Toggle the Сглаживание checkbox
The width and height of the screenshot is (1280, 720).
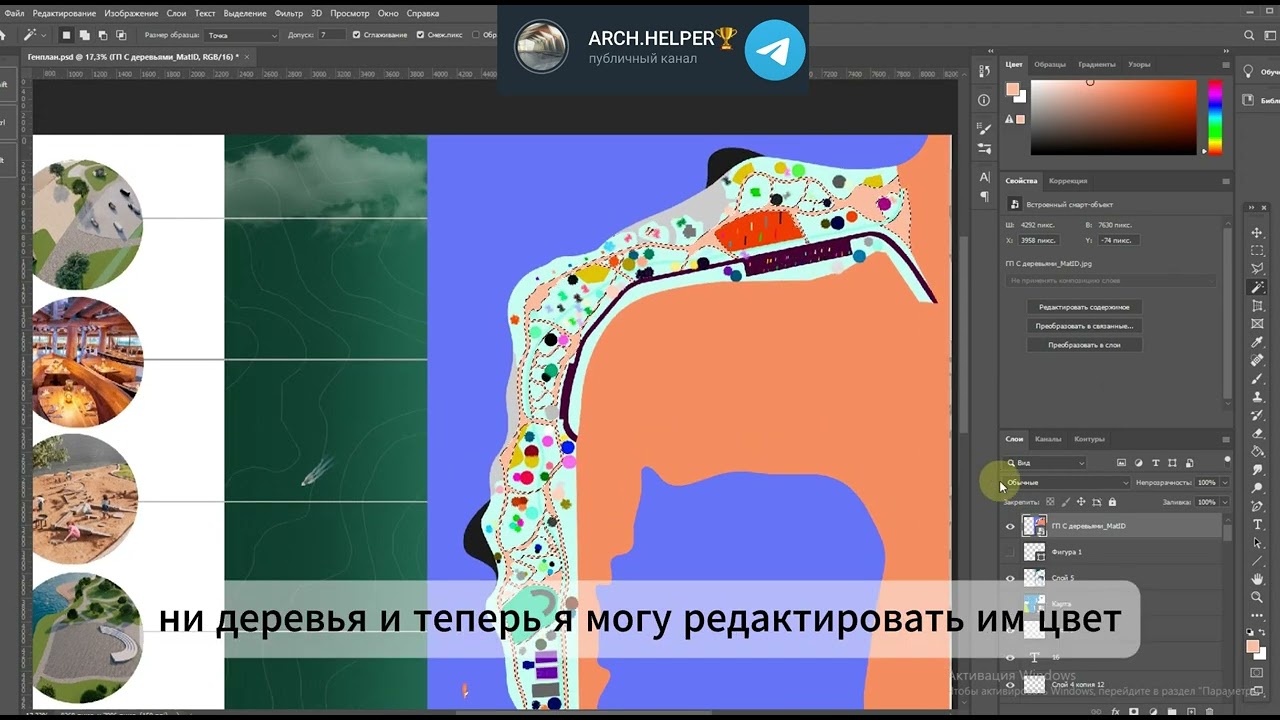tap(355, 35)
